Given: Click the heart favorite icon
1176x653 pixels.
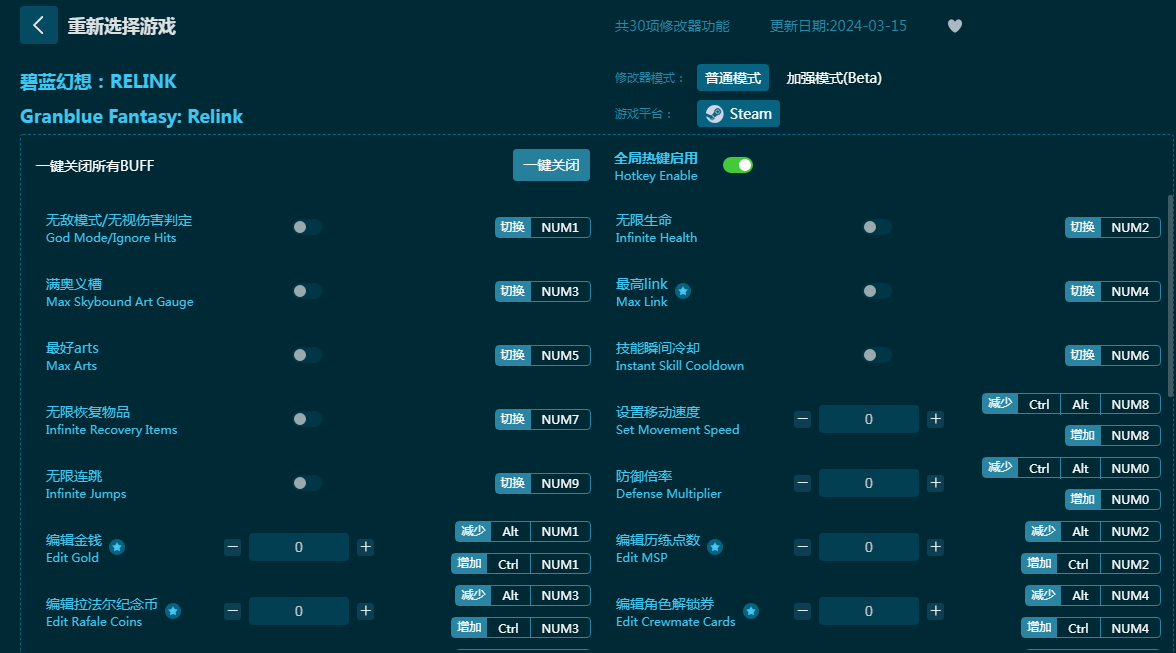Looking at the screenshot, I should point(955,26).
